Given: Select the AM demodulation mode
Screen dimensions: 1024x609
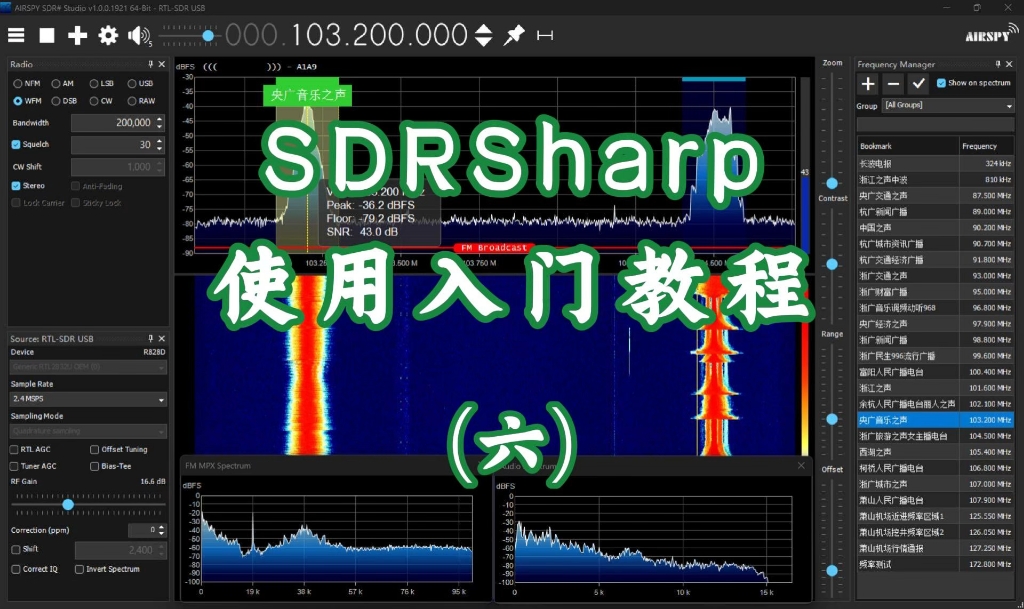Looking at the screenshot, I should coord(63,84).
